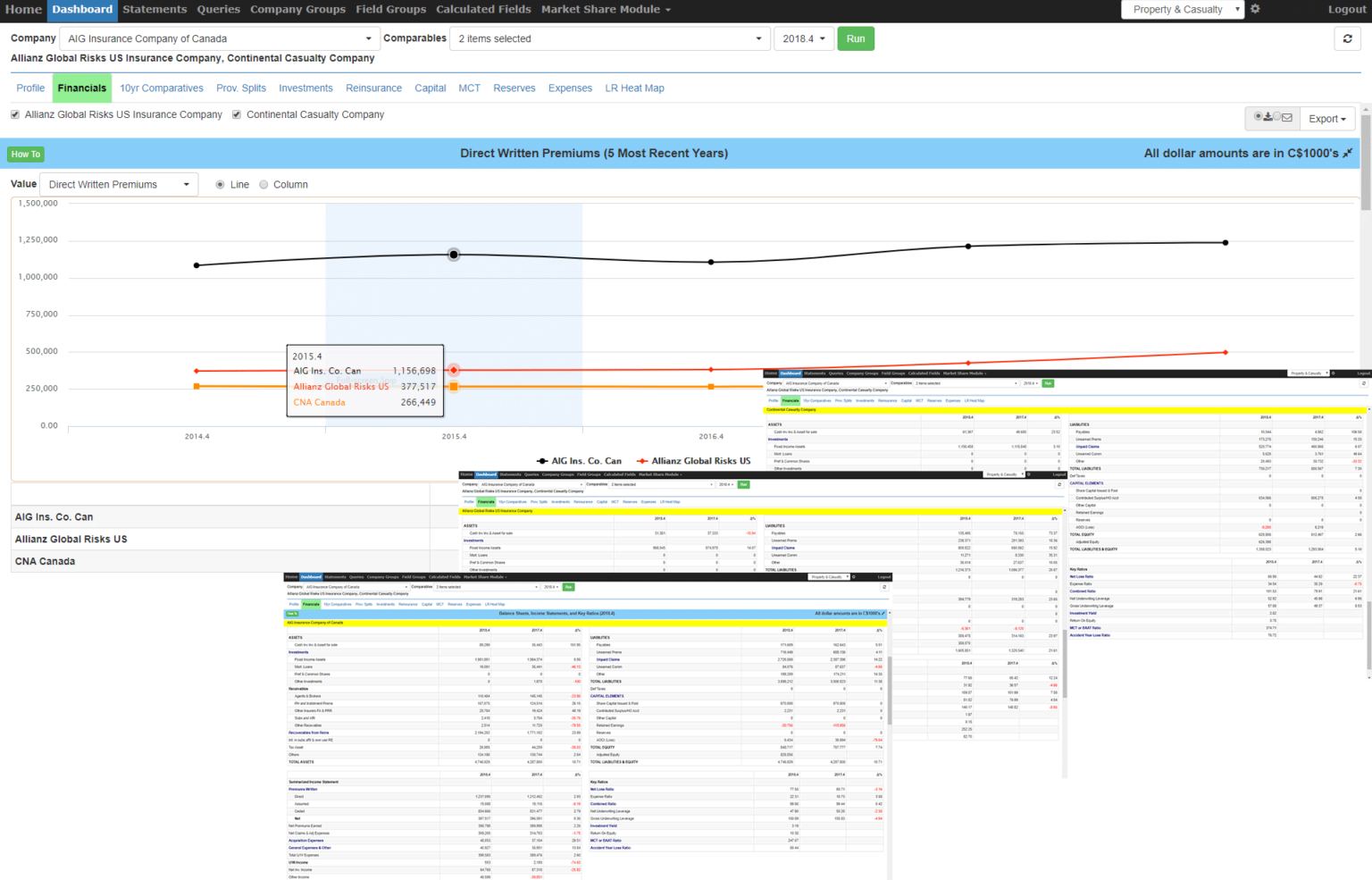Open the Property & Casualty selector
The width and height of the screenshot is (1372, 880).
click(1182, 10)
